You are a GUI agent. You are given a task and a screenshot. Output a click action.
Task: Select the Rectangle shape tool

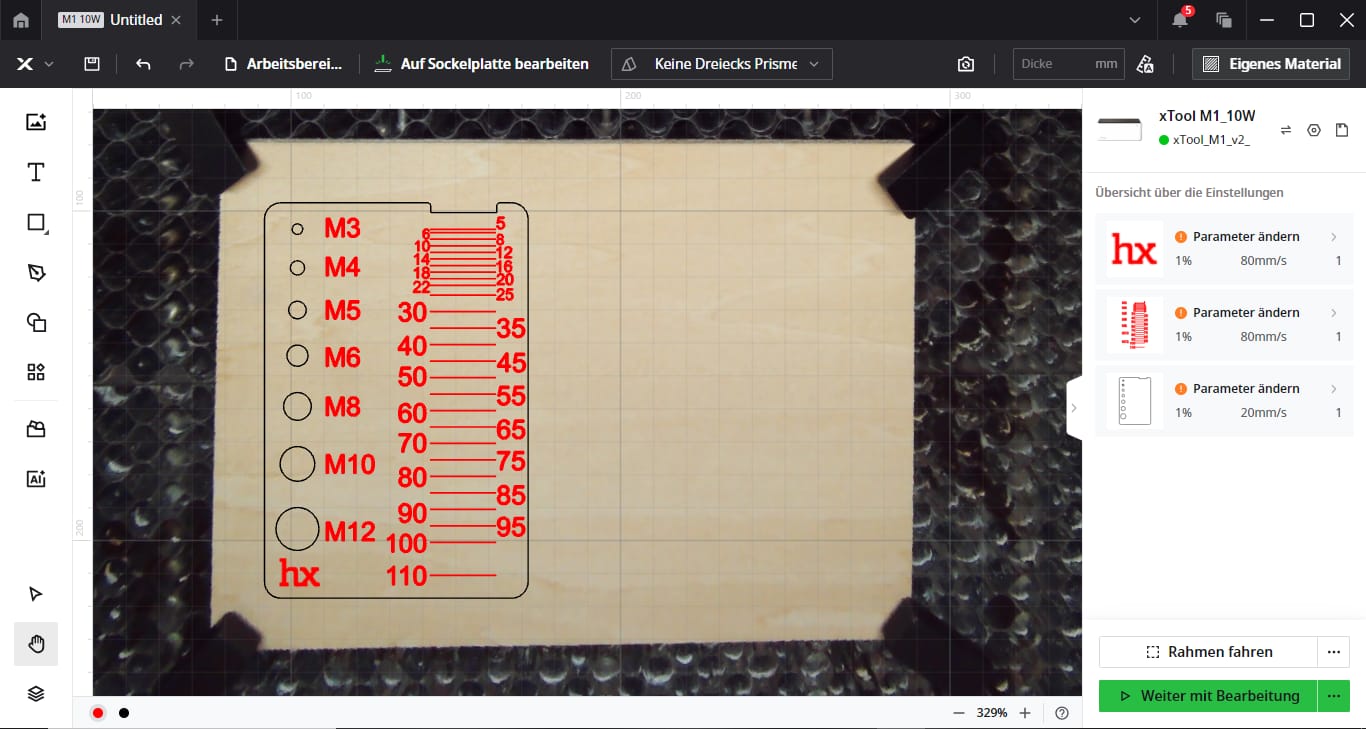tap(36, 222)
